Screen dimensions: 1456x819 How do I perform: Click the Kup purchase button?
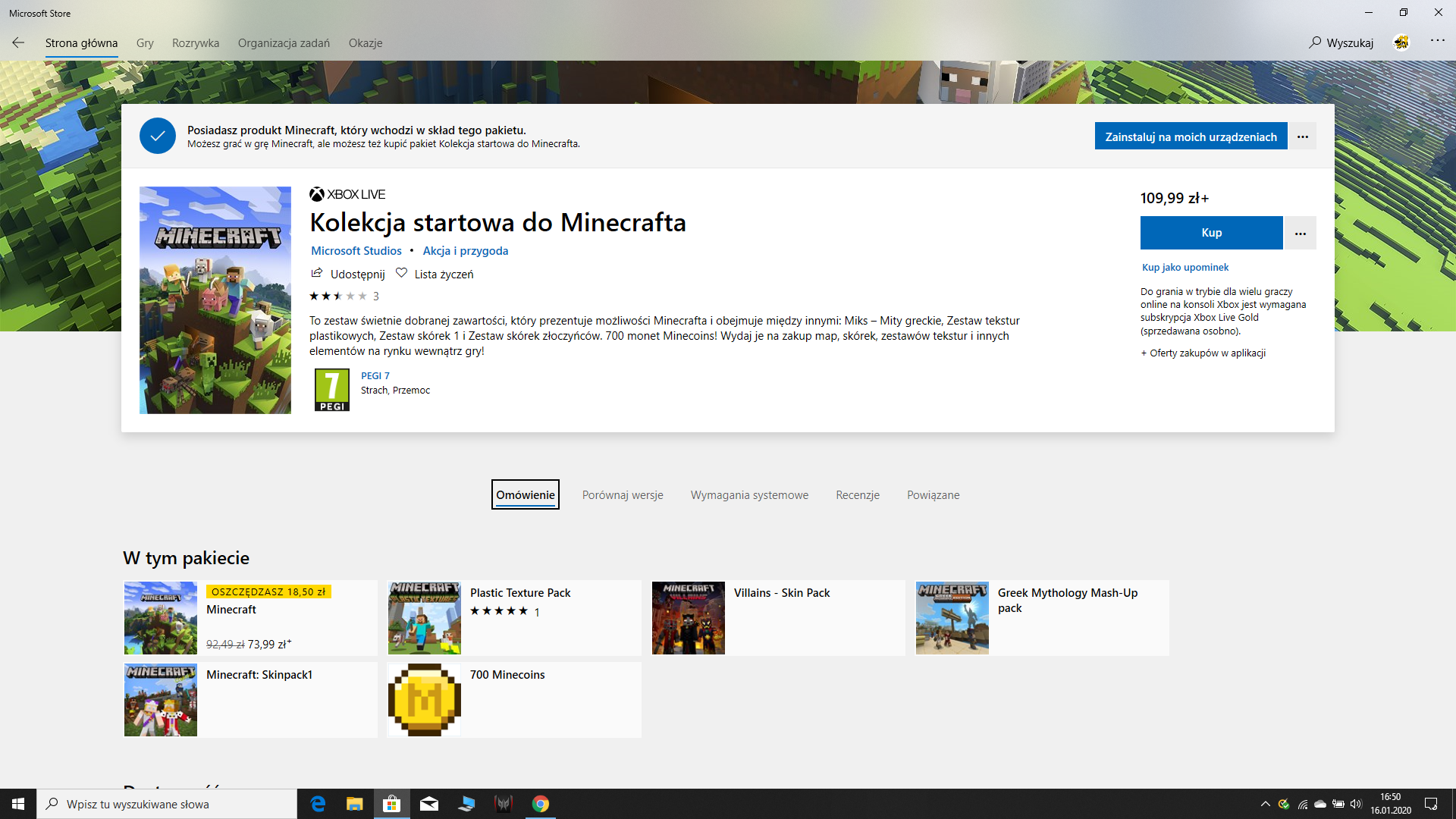click(x=1211, y=233)
